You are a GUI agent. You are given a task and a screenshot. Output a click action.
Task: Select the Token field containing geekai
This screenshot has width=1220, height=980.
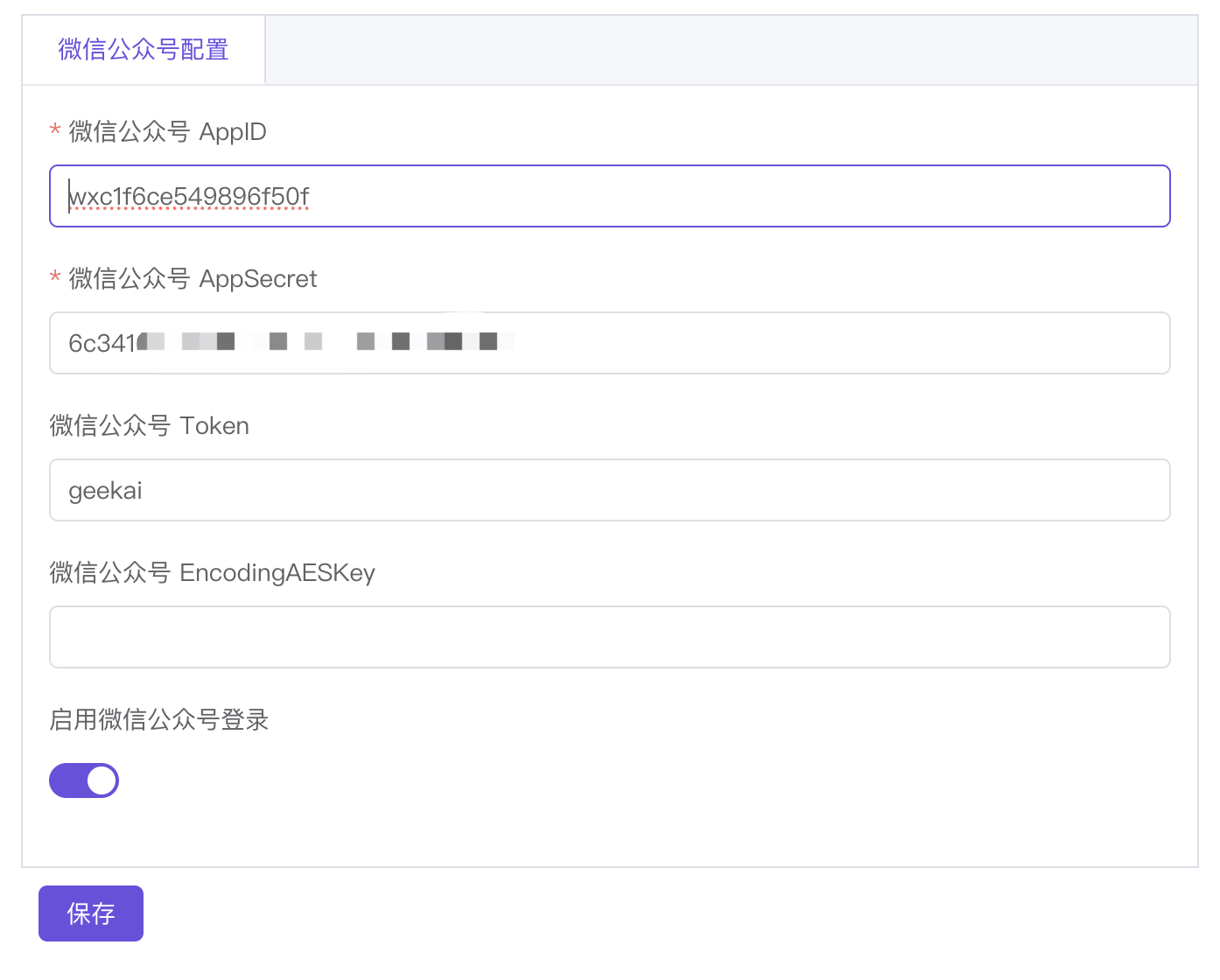[610, 490]
